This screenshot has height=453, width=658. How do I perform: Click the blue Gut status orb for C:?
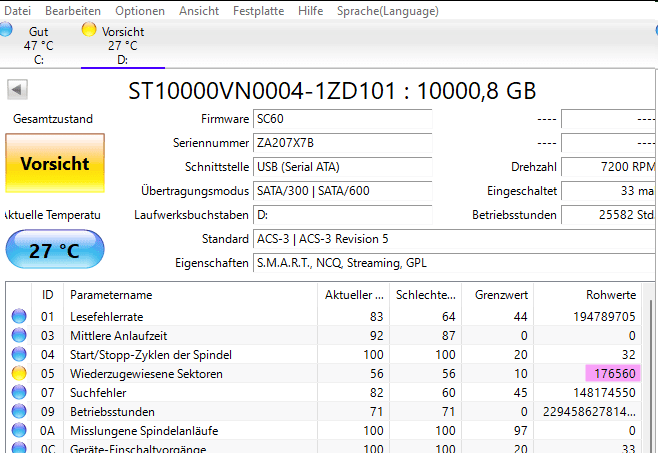point(6,29)
